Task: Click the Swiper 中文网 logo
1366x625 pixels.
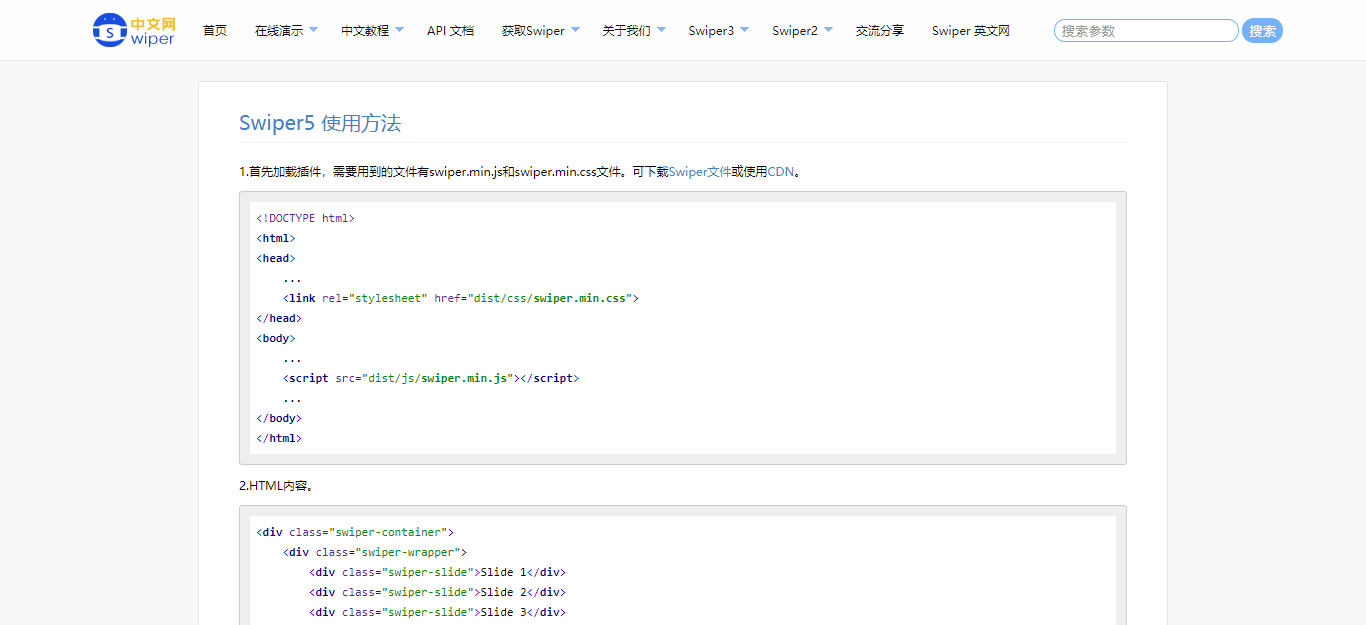Action: (134, 30)
